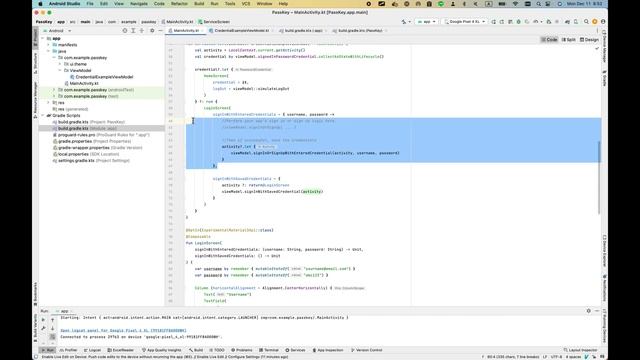Click the editor vertical scrollbar thumb
This screenshot has height=360, width=640.
pos(599,178)
